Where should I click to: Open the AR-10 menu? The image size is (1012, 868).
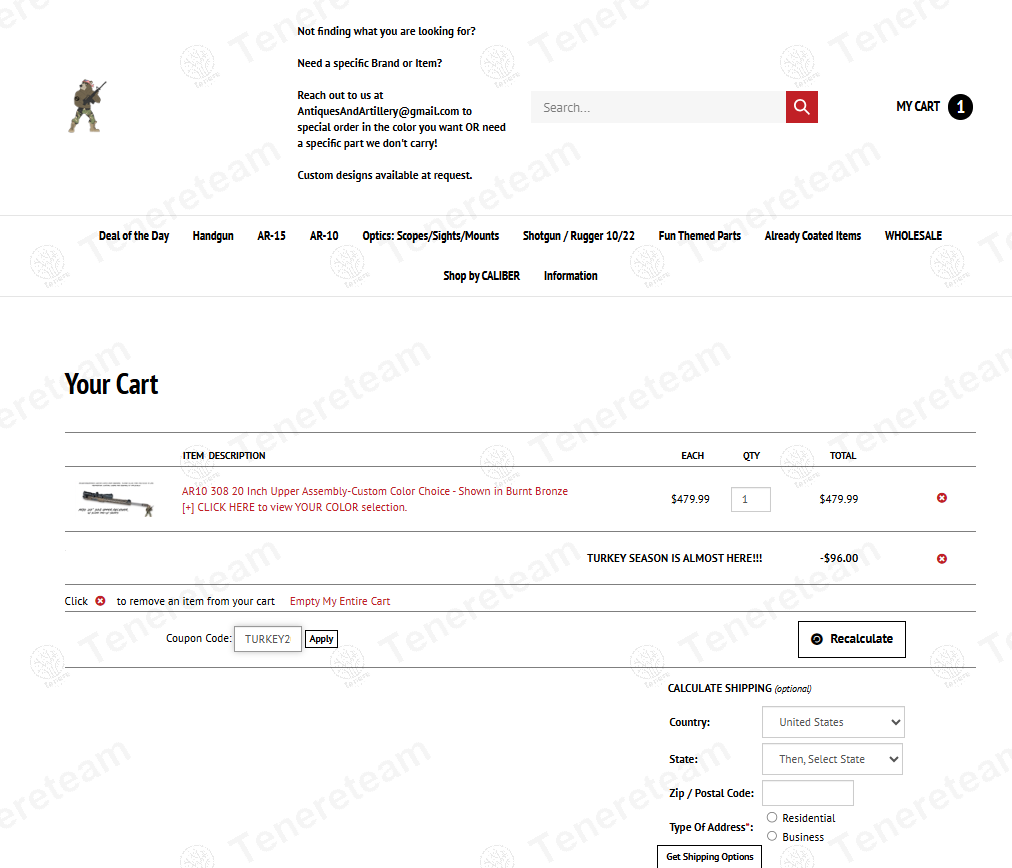point(324,236)
